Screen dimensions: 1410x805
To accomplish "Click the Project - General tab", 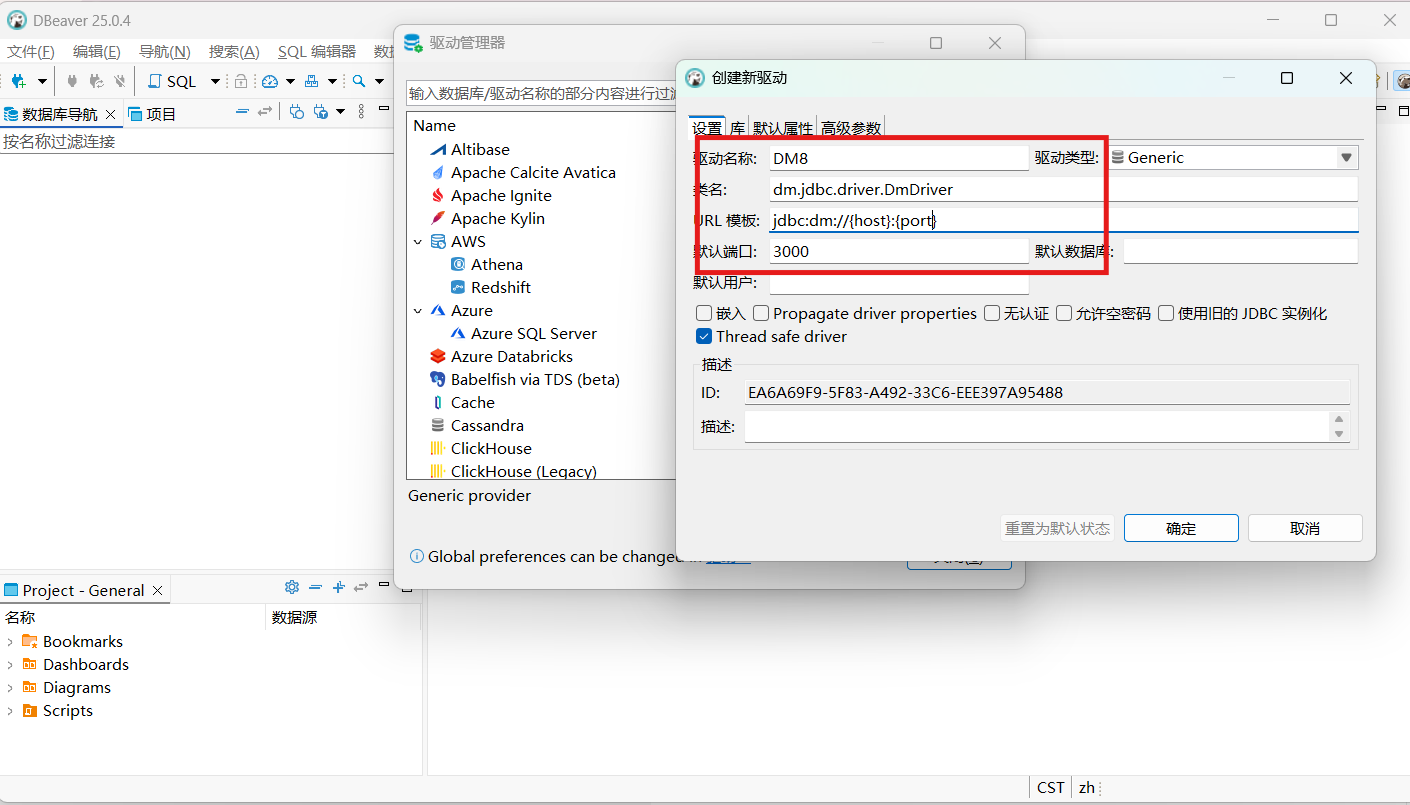I will point(83,590).
